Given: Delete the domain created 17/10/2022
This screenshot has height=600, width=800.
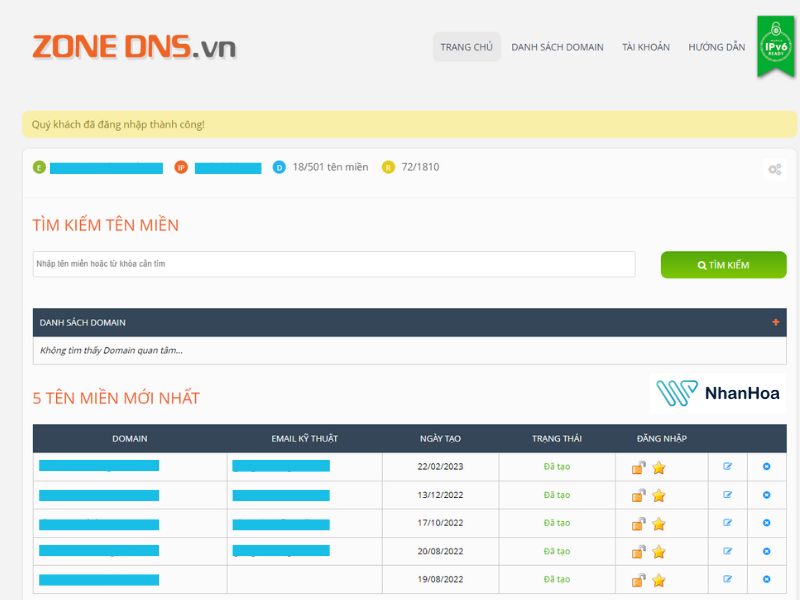Looking at the screenshot, I should (x=766, y=522).
